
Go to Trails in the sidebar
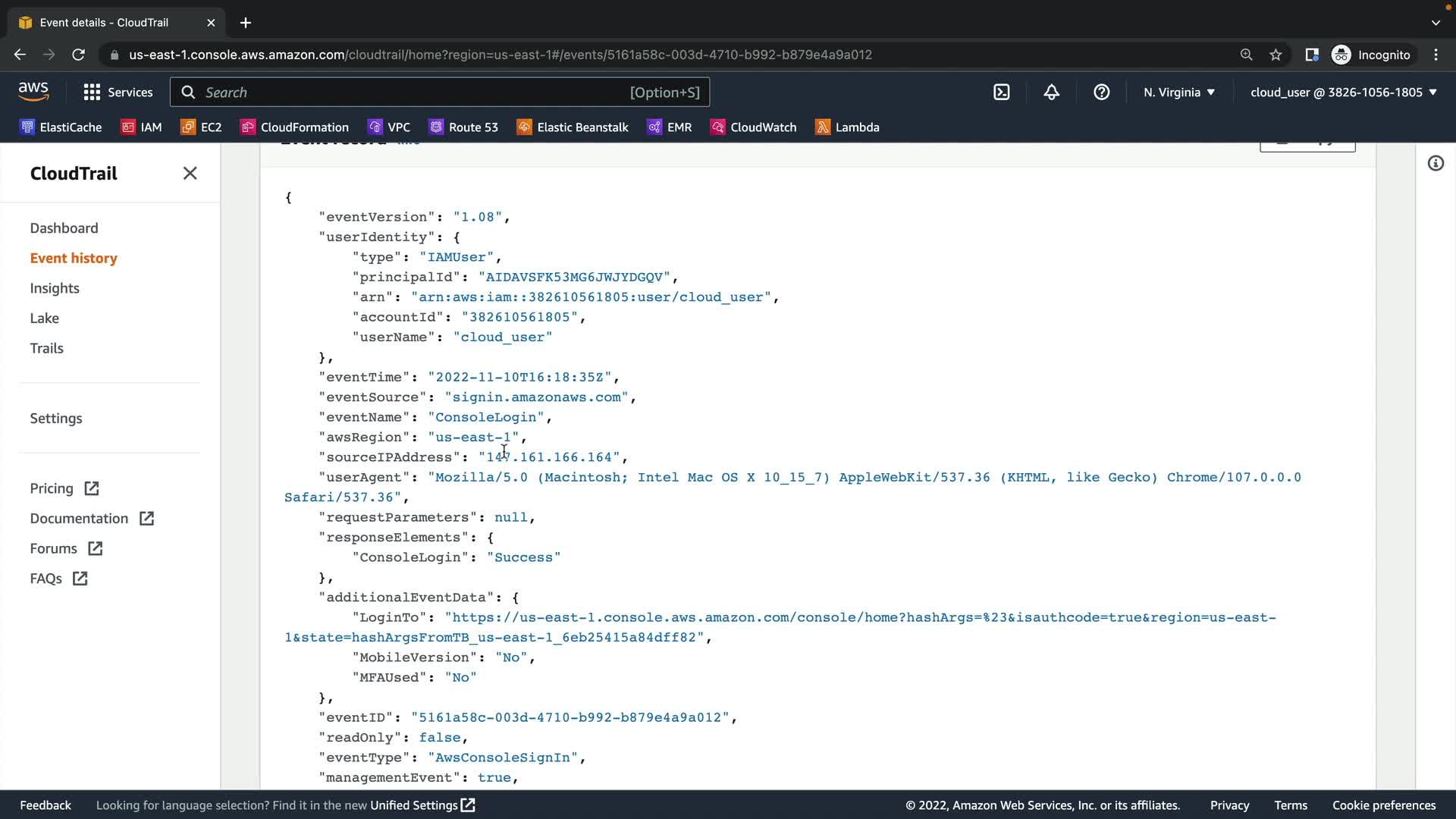pos(46,349)
